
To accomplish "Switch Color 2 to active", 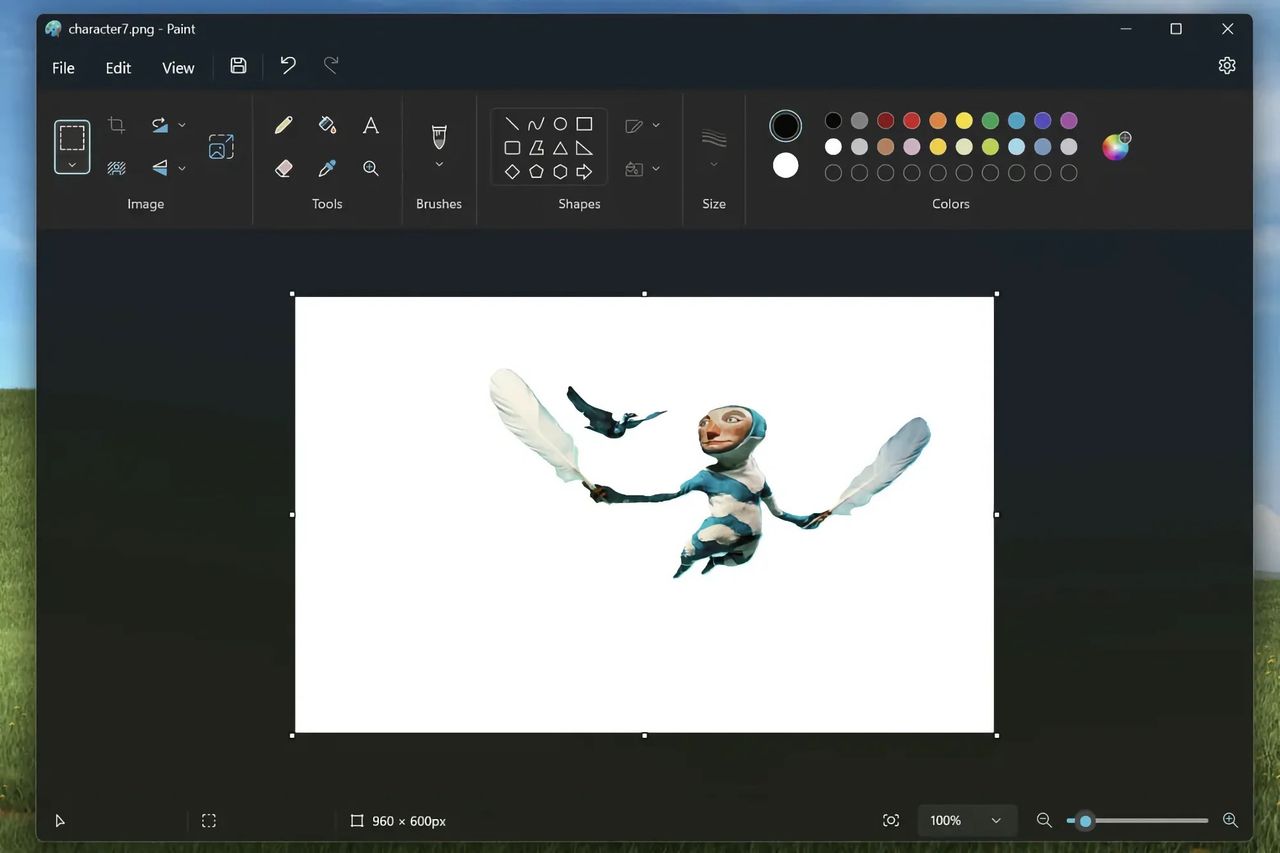I will 785,165.
